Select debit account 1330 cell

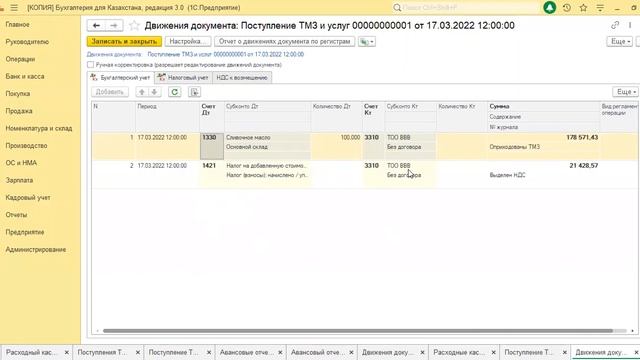(x=212, y=146)
